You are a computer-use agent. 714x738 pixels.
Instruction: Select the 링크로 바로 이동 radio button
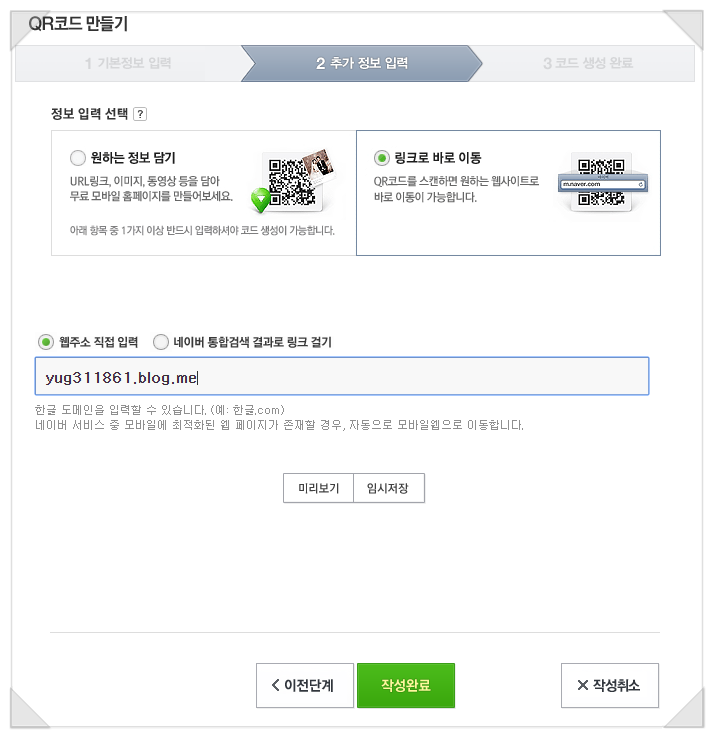point(382,158)
